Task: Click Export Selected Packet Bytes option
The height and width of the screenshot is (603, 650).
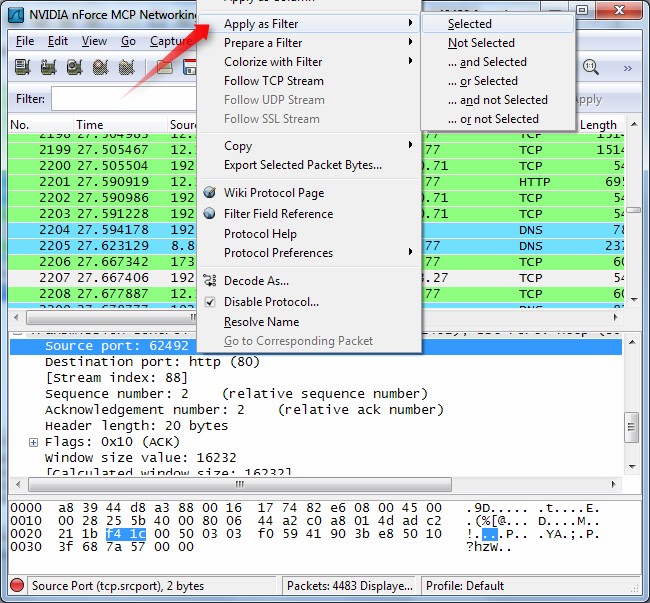Action: click(x=302, y=165)
